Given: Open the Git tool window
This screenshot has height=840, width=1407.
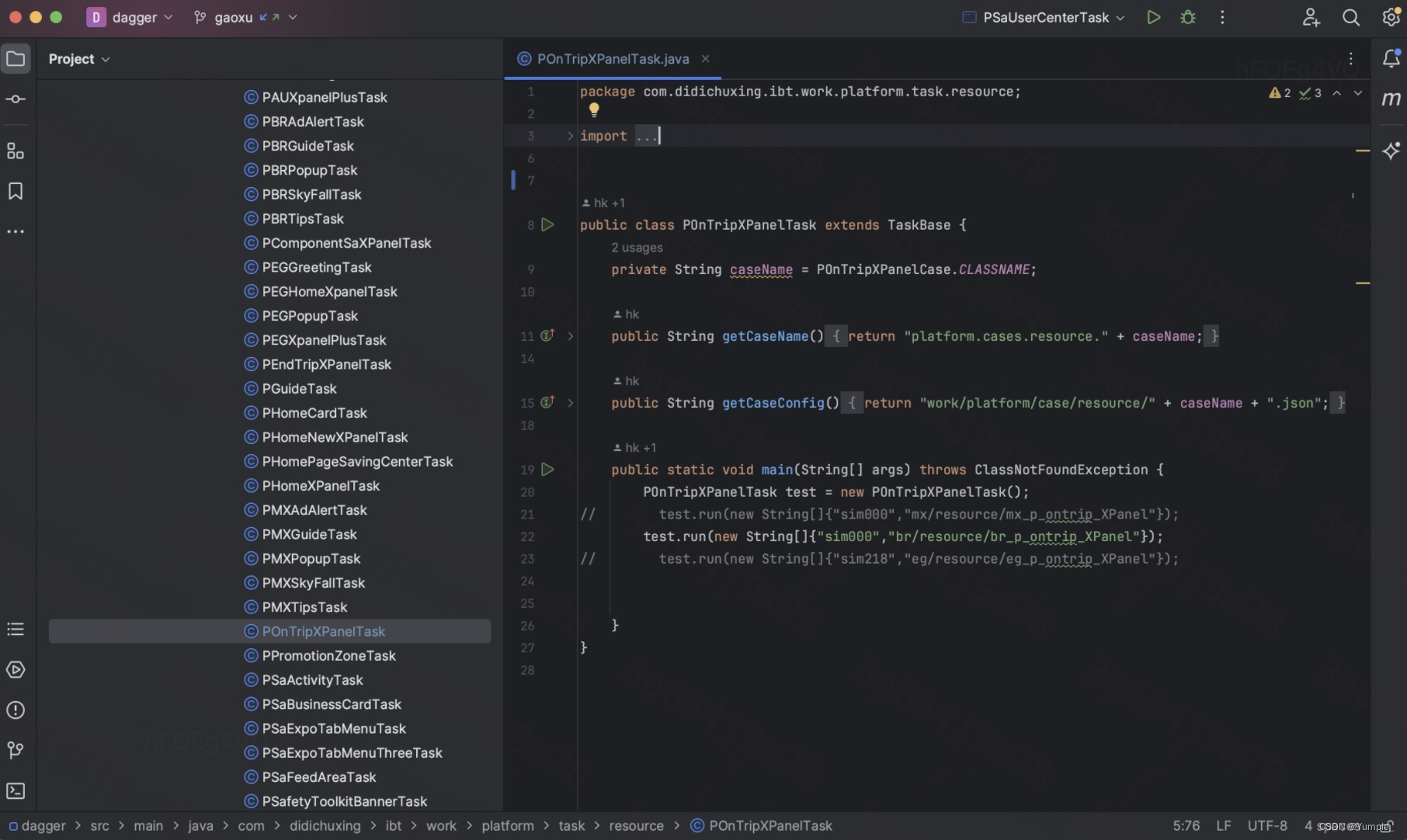Looking at the screenshot, I should (x=16, y=750).
